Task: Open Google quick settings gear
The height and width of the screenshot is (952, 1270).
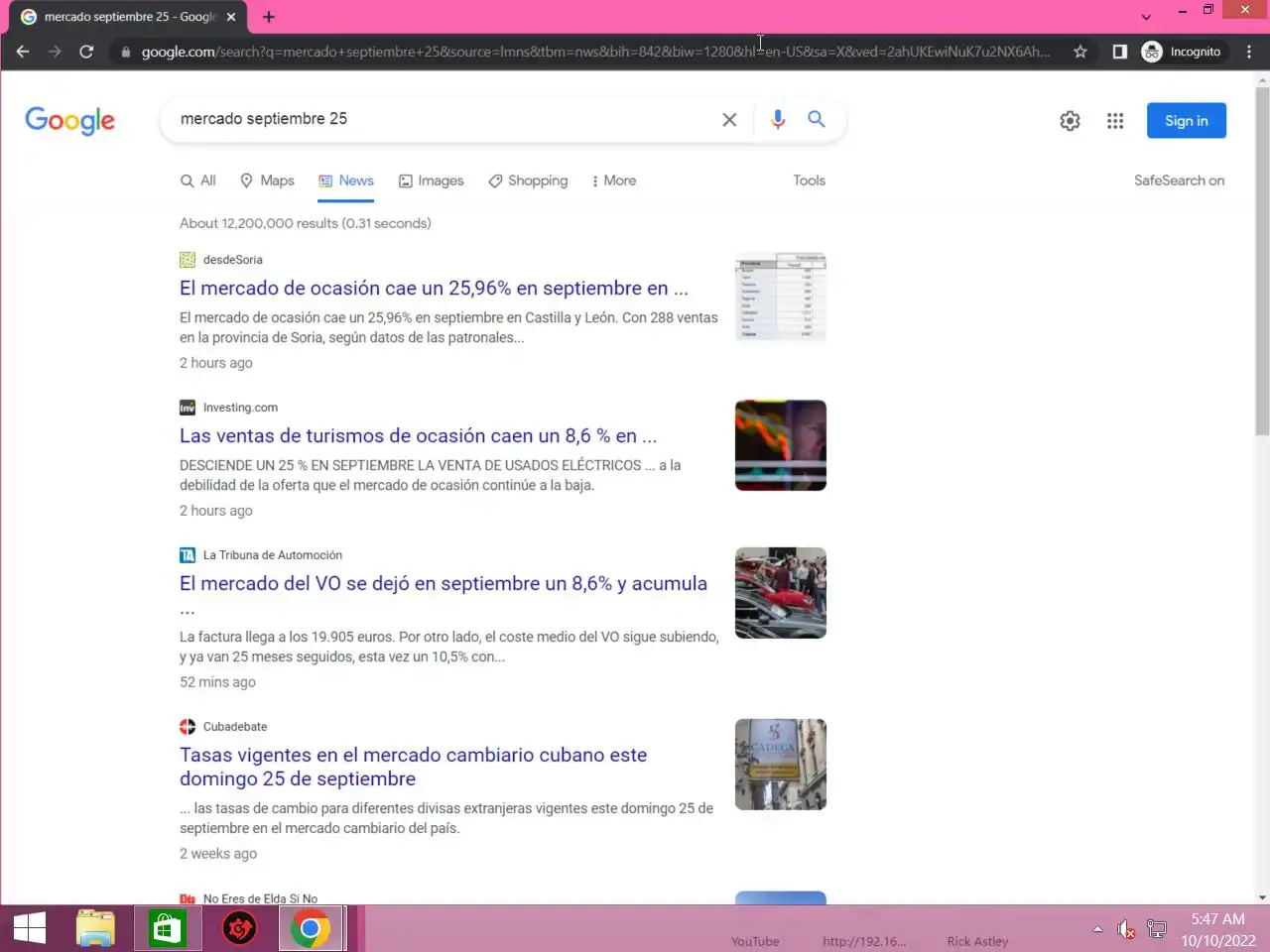Action: 1070,121
